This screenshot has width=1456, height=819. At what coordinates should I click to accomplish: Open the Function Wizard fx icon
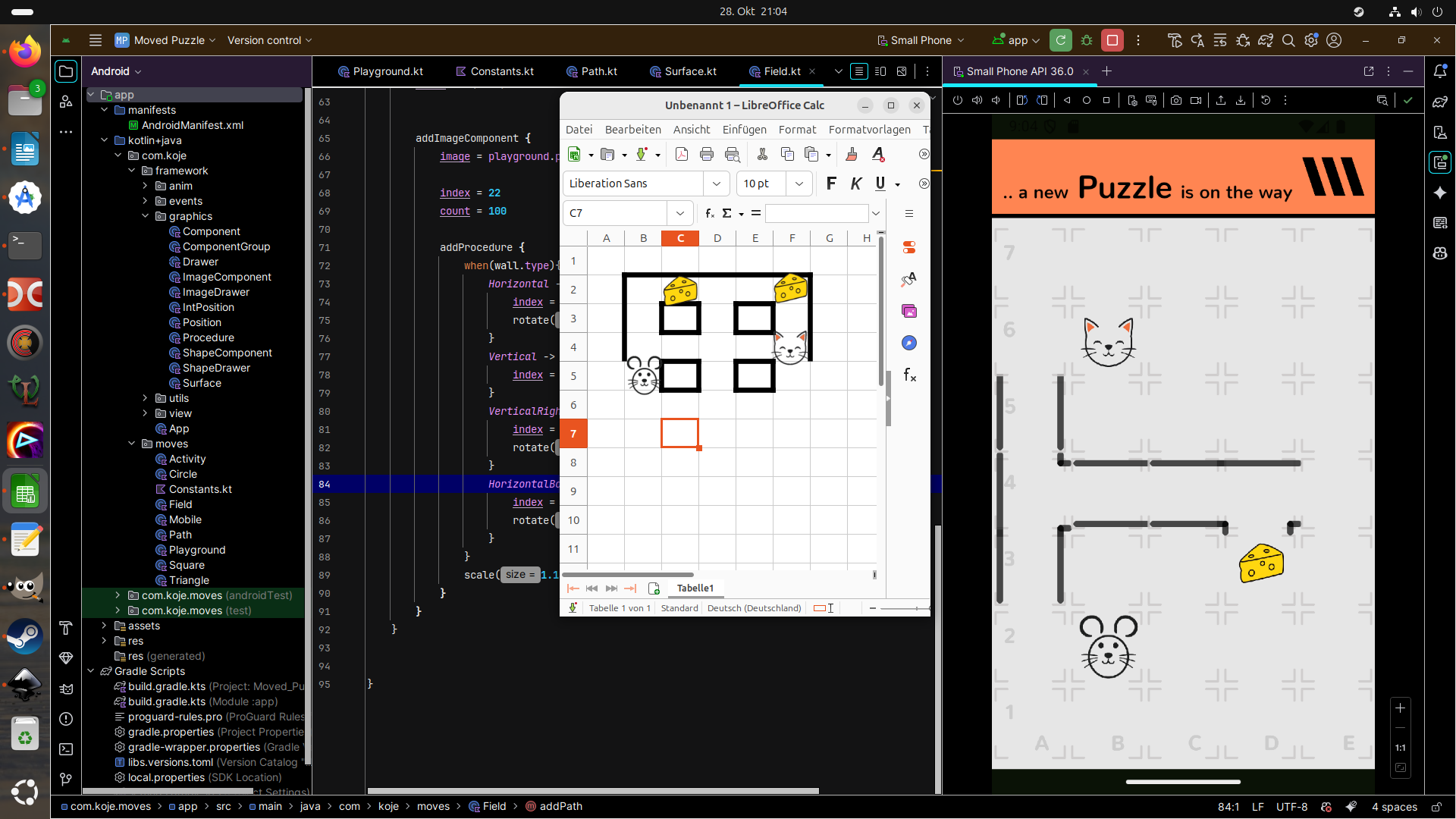(711, 213)
